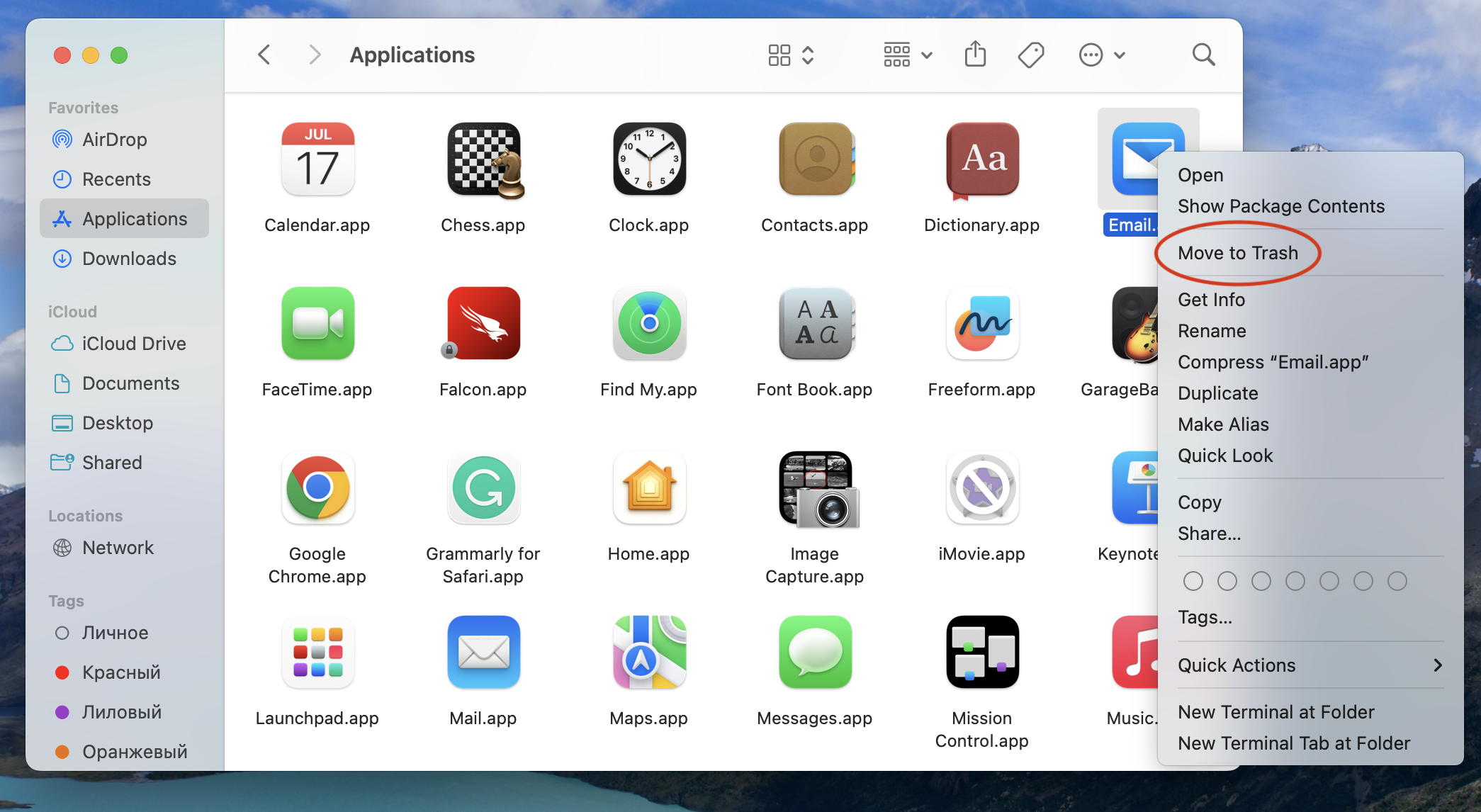Select the Mission Control.app icon
1481x812 pixels.
[x=982, y=653]
